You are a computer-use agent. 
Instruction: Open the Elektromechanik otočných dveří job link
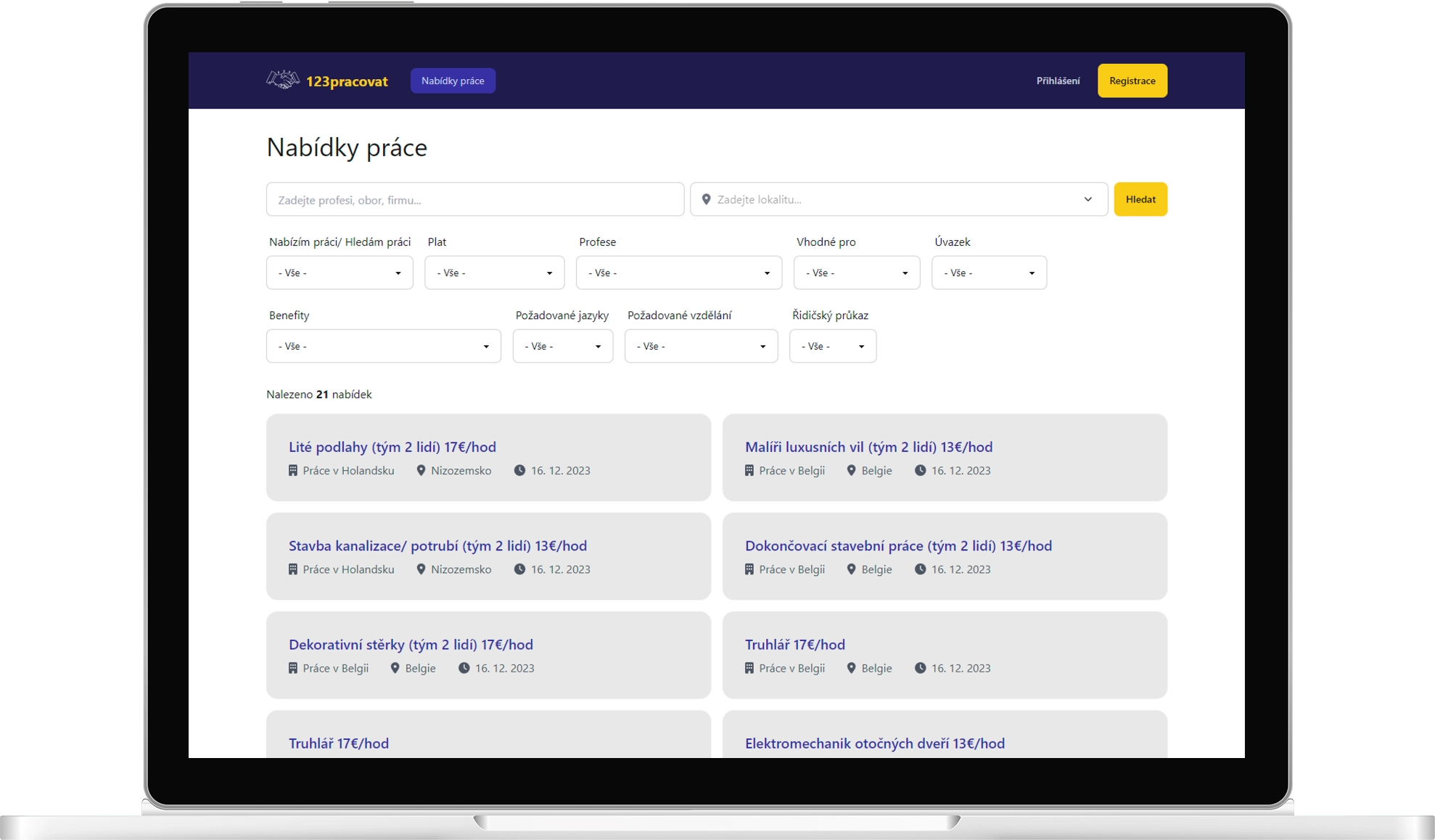point(874,744)
